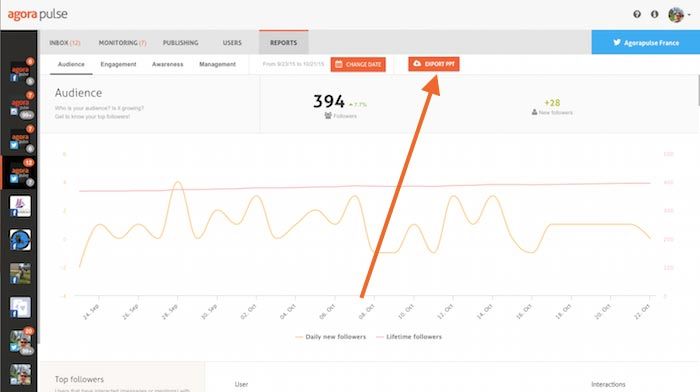Image resolution: width=700 pixels, height=392 pixels.
Task: Go to the Inbox tab
Action: coord(65,43)
